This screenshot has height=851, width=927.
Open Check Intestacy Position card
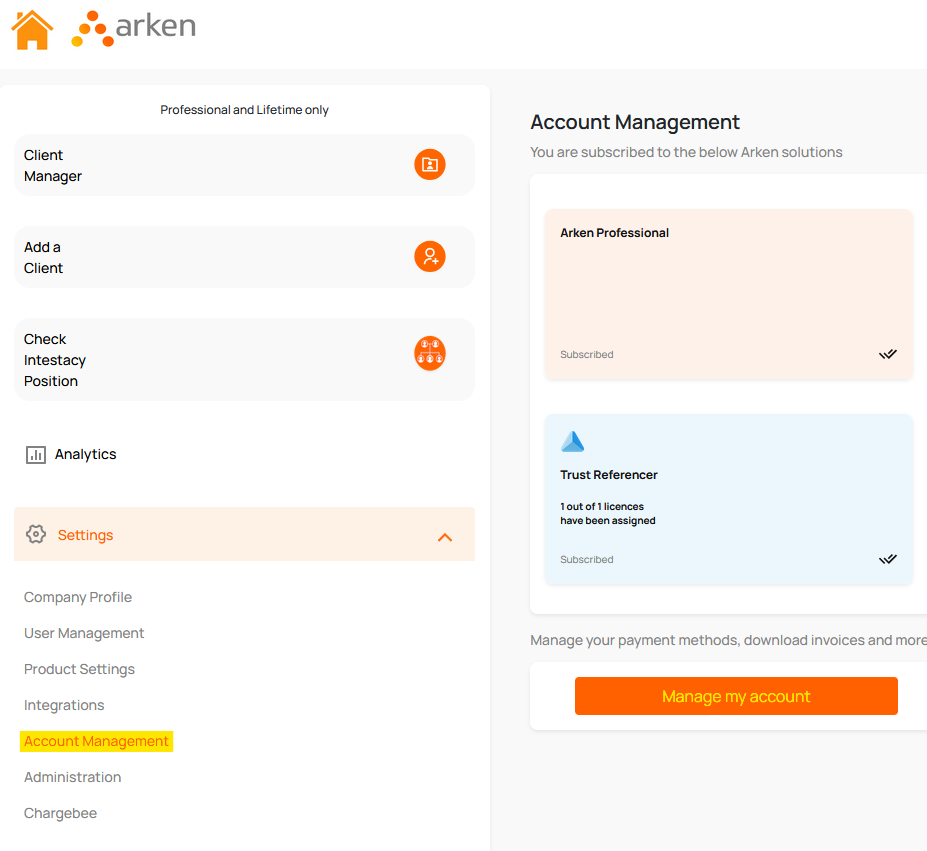point(244,360)
